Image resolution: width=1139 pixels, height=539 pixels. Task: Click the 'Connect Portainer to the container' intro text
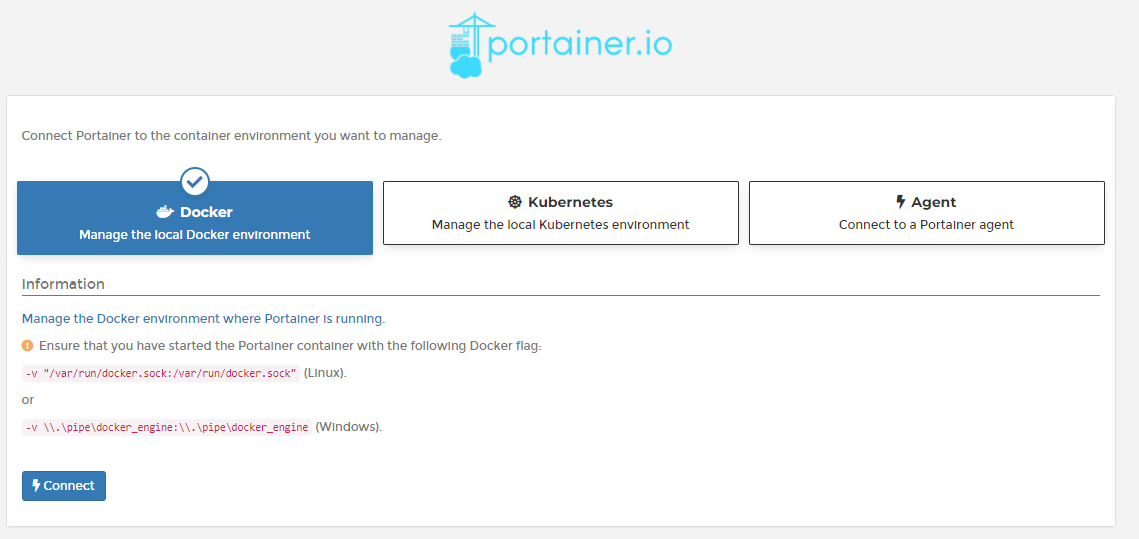click(232, 136)
